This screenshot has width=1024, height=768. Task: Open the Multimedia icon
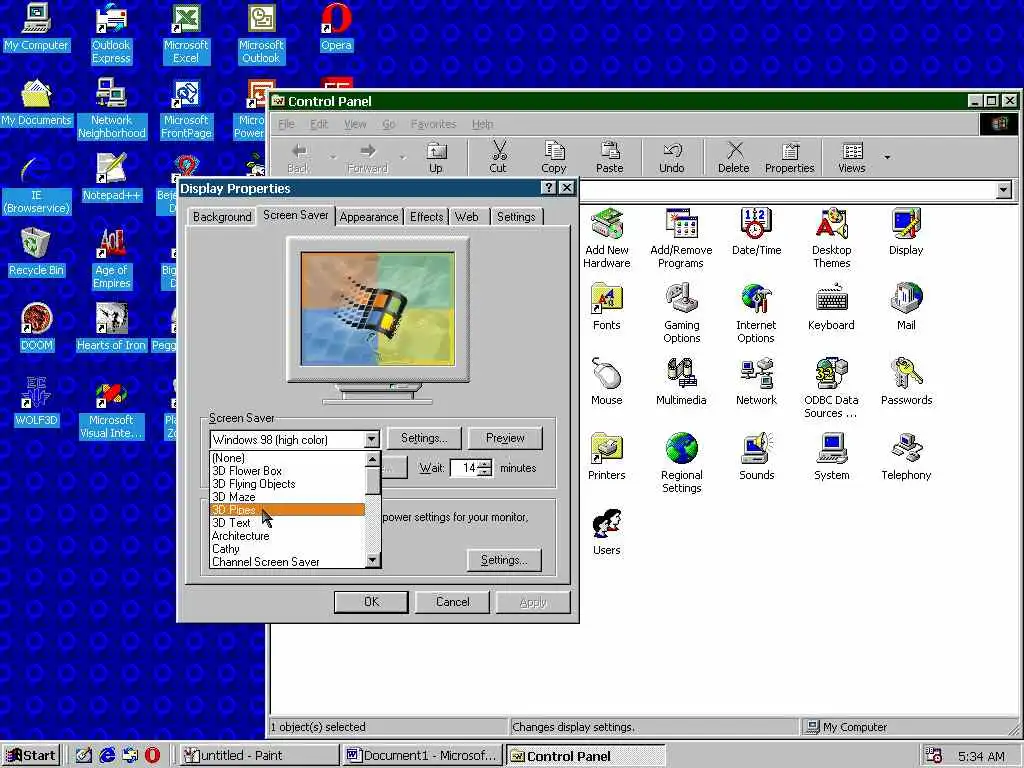[x=681, y=382]
